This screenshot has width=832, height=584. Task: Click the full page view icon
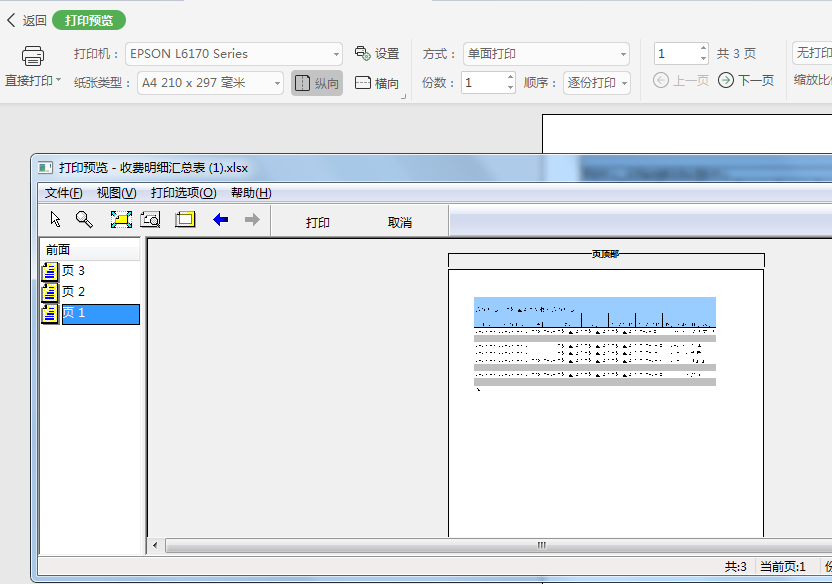(185, 220)
